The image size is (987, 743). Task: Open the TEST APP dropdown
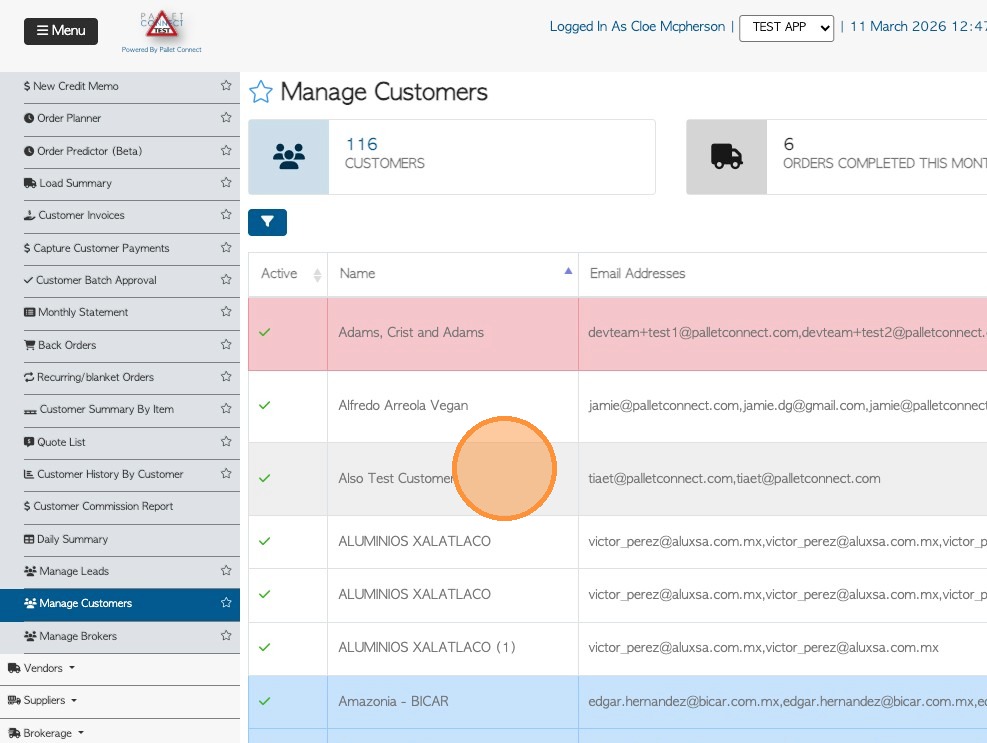tap(786, 28)
